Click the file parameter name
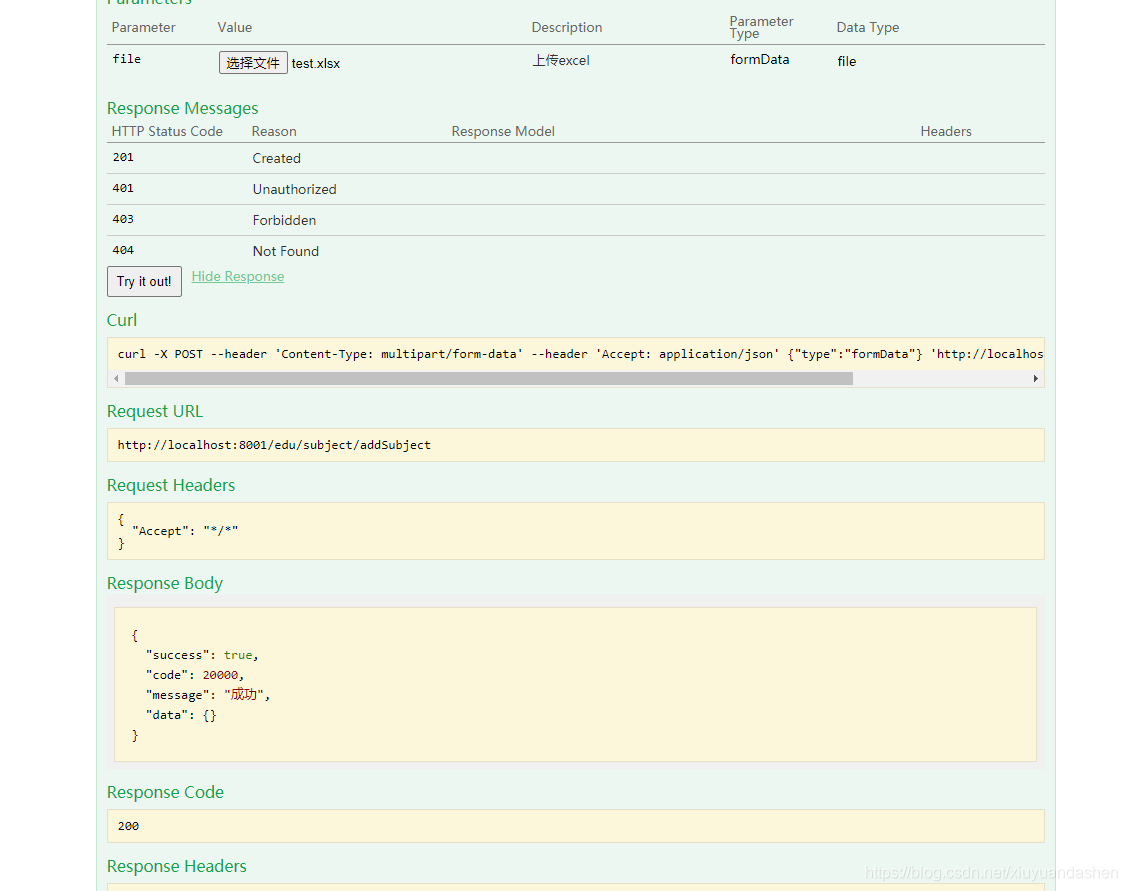This screenshot has width=1127, height=891. coord(126,59)
